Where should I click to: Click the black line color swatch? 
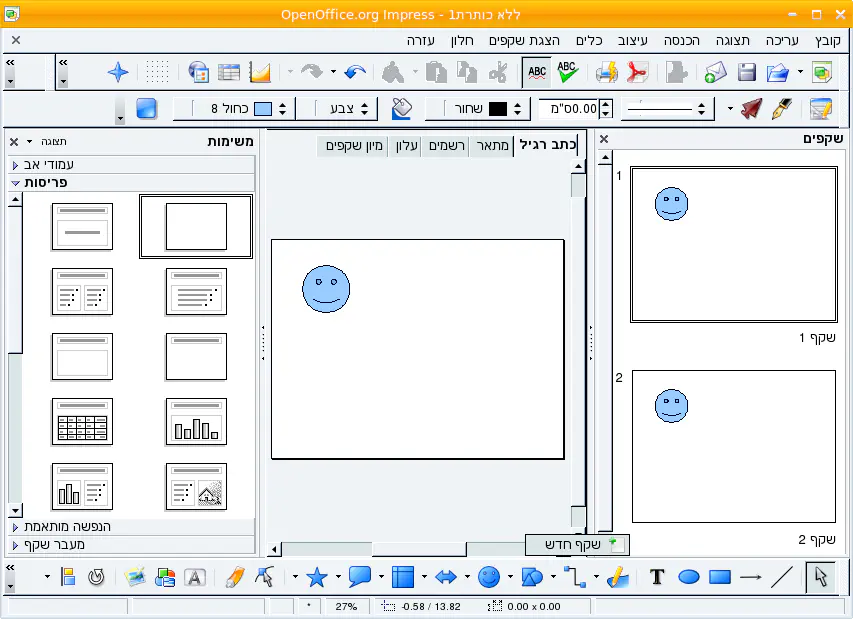coord(497,108)
